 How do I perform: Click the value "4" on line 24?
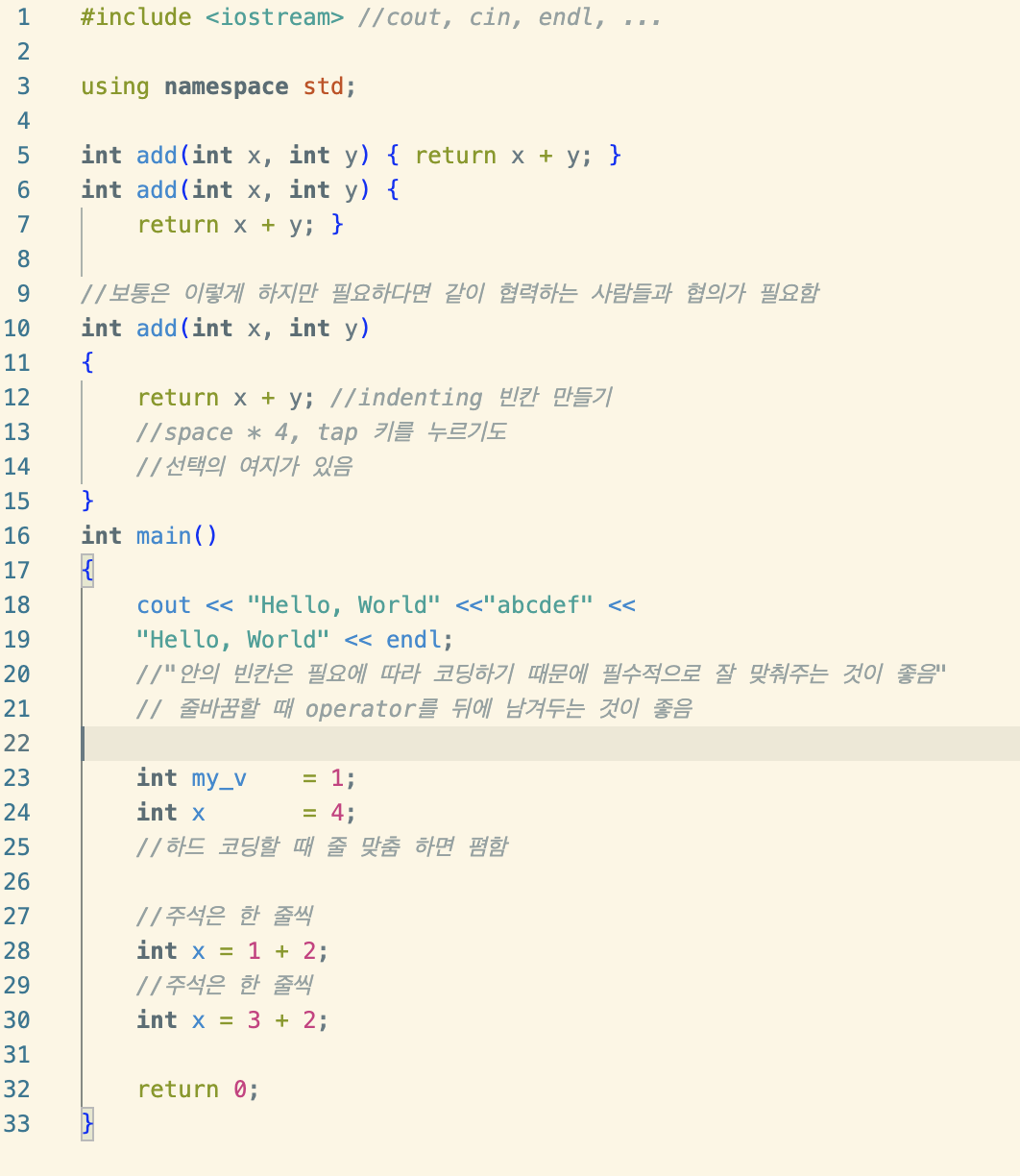click(337, 813)
